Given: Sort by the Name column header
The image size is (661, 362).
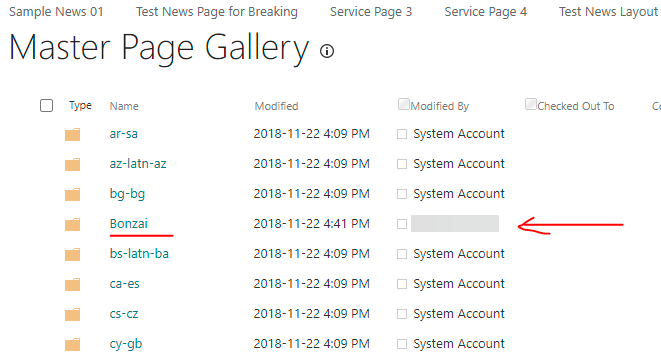Looking at the screenshot, I should 124,106.
